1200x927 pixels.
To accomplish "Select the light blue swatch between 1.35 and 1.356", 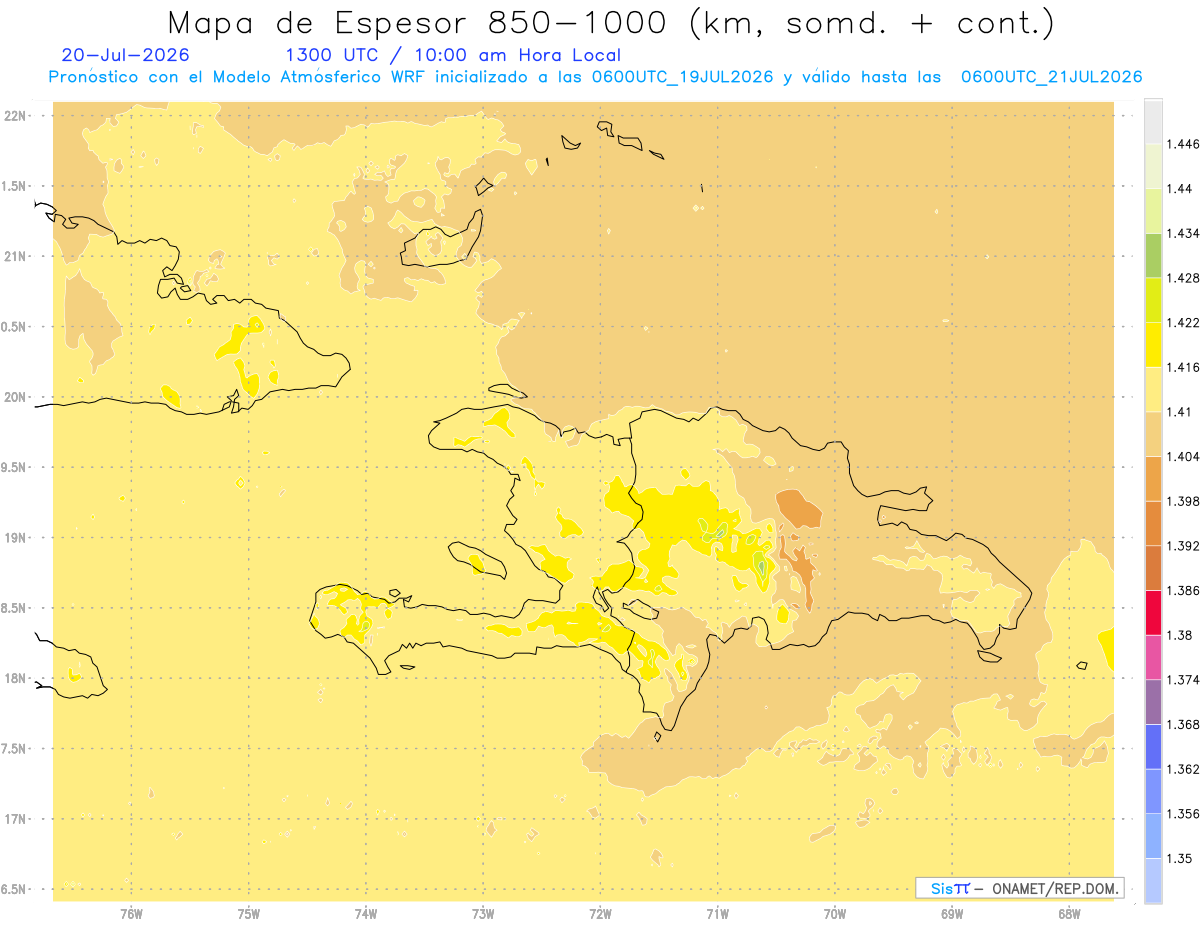I will pyautogui.click(x=1153, y=835).
